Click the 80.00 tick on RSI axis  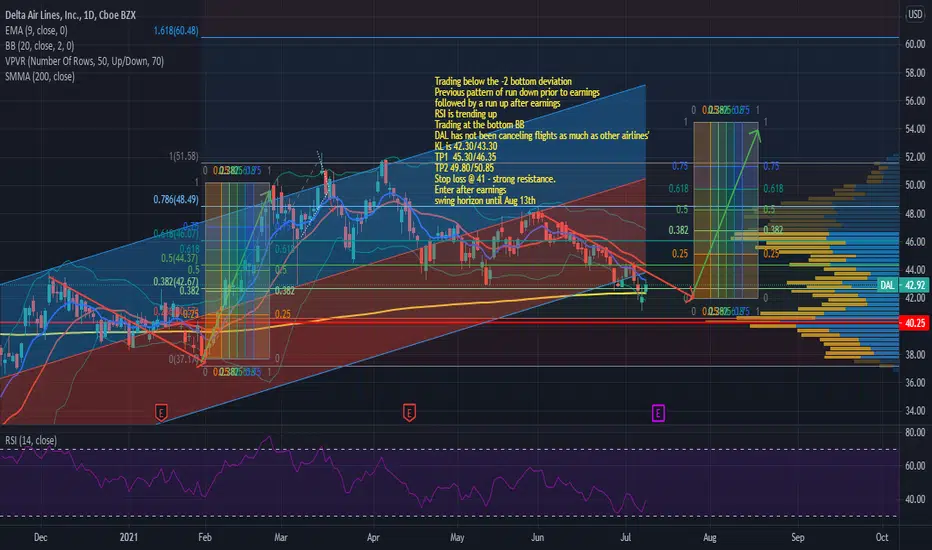click(x=915, y=432)
